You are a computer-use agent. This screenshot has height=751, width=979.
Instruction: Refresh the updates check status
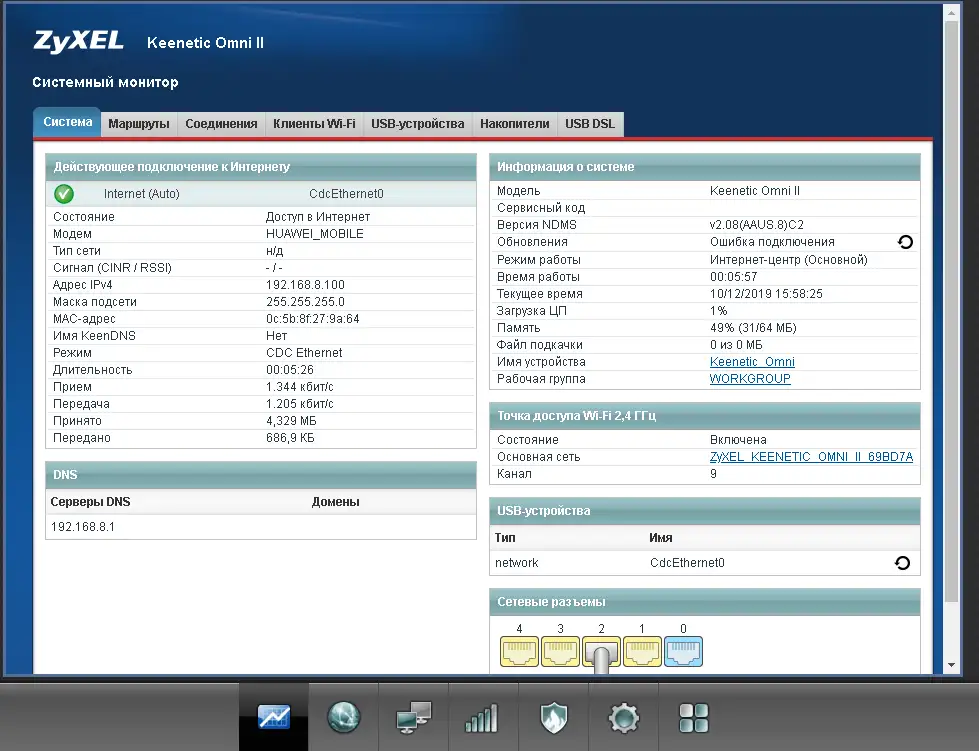[905, 242]
